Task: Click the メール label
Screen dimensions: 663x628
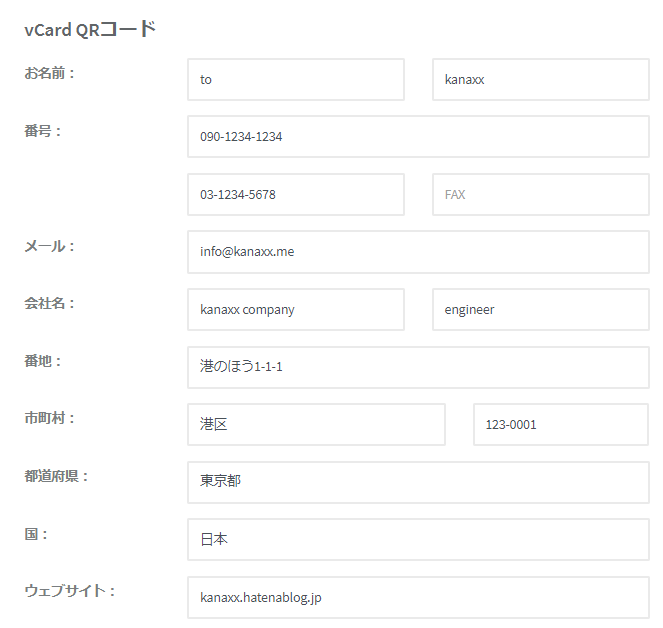Action: [49, 246]
